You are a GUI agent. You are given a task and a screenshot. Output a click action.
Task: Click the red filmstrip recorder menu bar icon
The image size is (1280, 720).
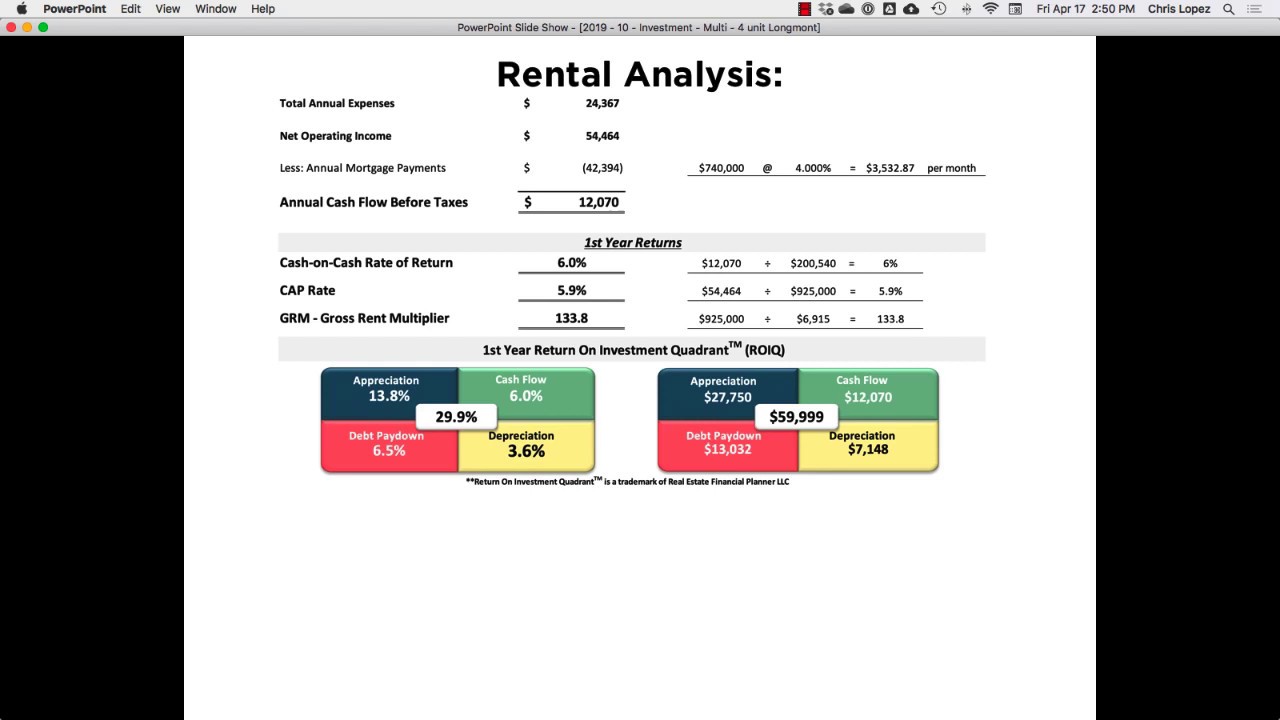click(x=805, y=9)
